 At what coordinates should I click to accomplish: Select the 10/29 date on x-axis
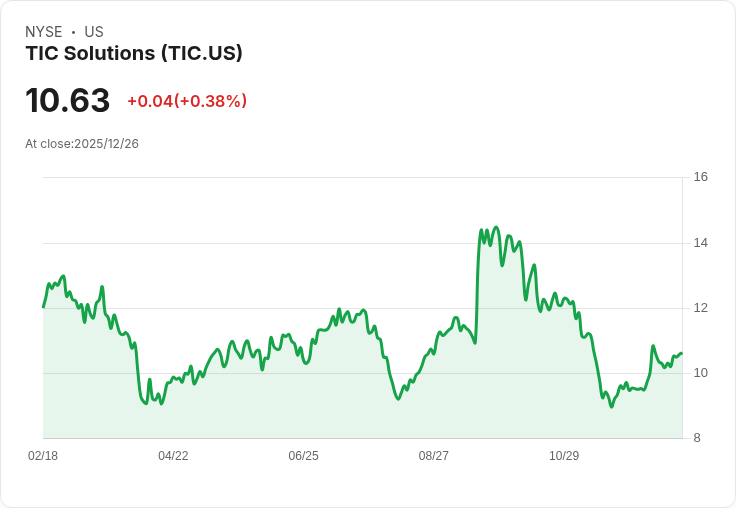pyautogui.click(x=564, y=456)
